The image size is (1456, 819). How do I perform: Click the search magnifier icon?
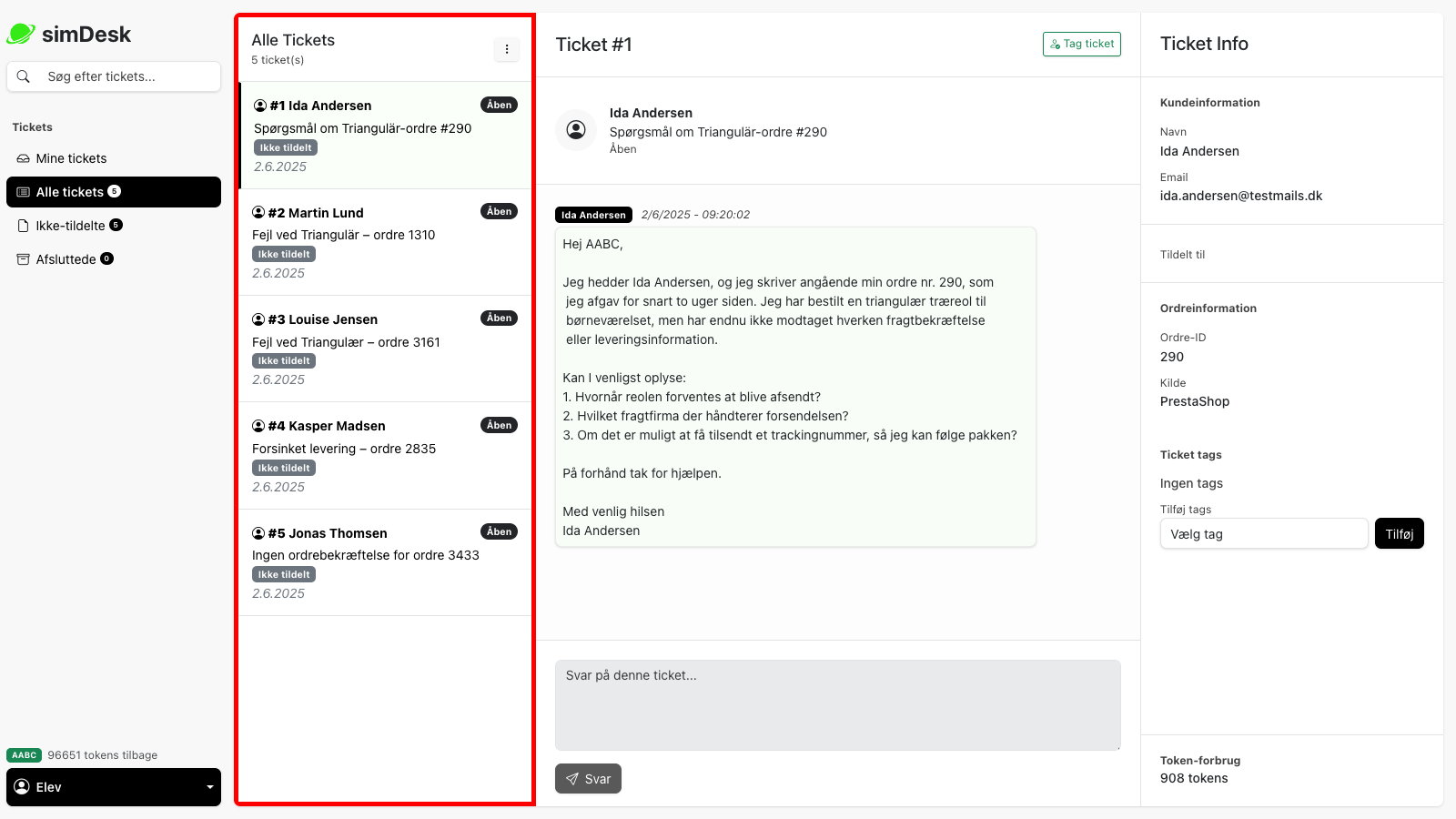pyautogui.click(x=24, y=76)
